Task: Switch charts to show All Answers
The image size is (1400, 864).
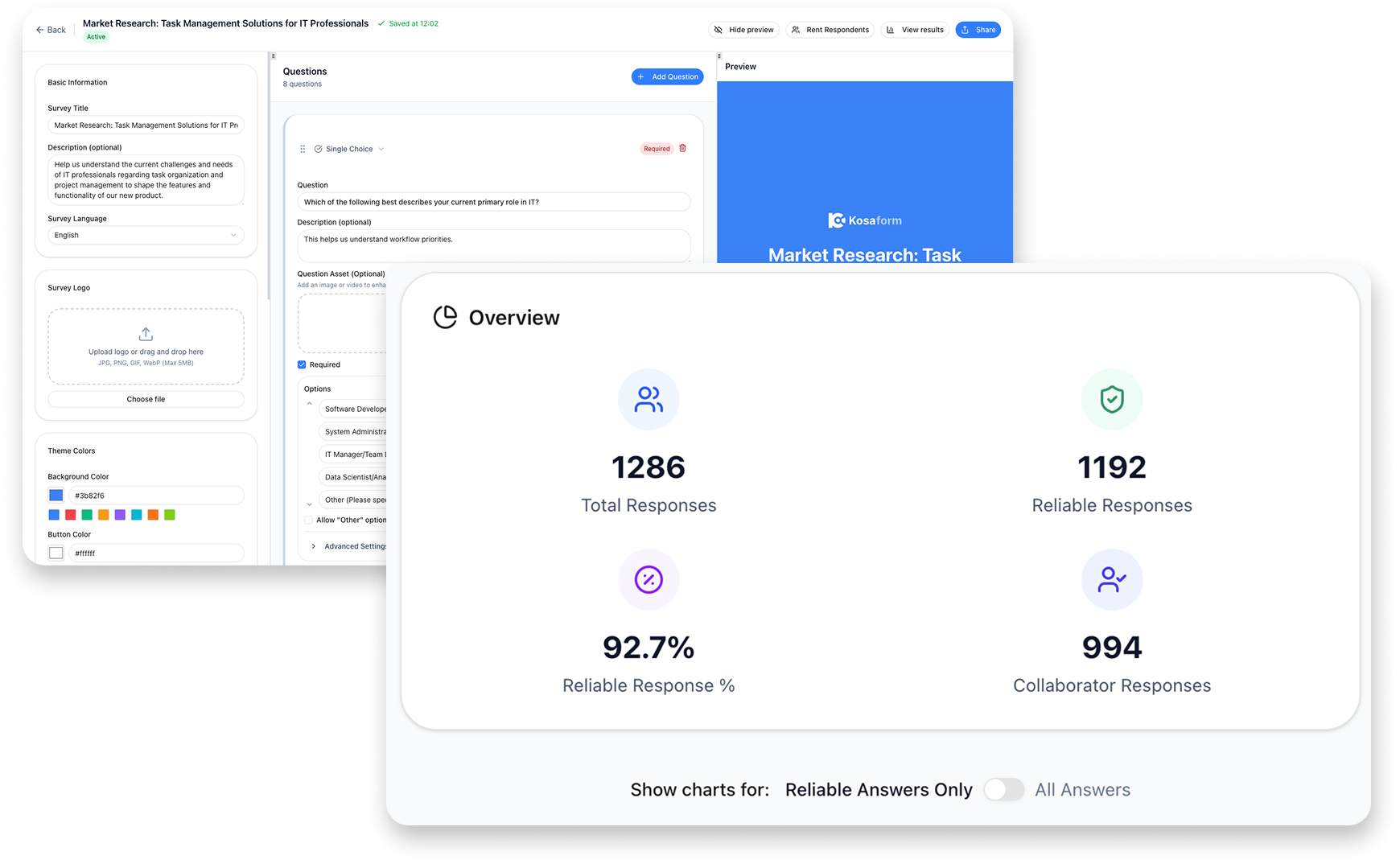Action: [1004, 789]
